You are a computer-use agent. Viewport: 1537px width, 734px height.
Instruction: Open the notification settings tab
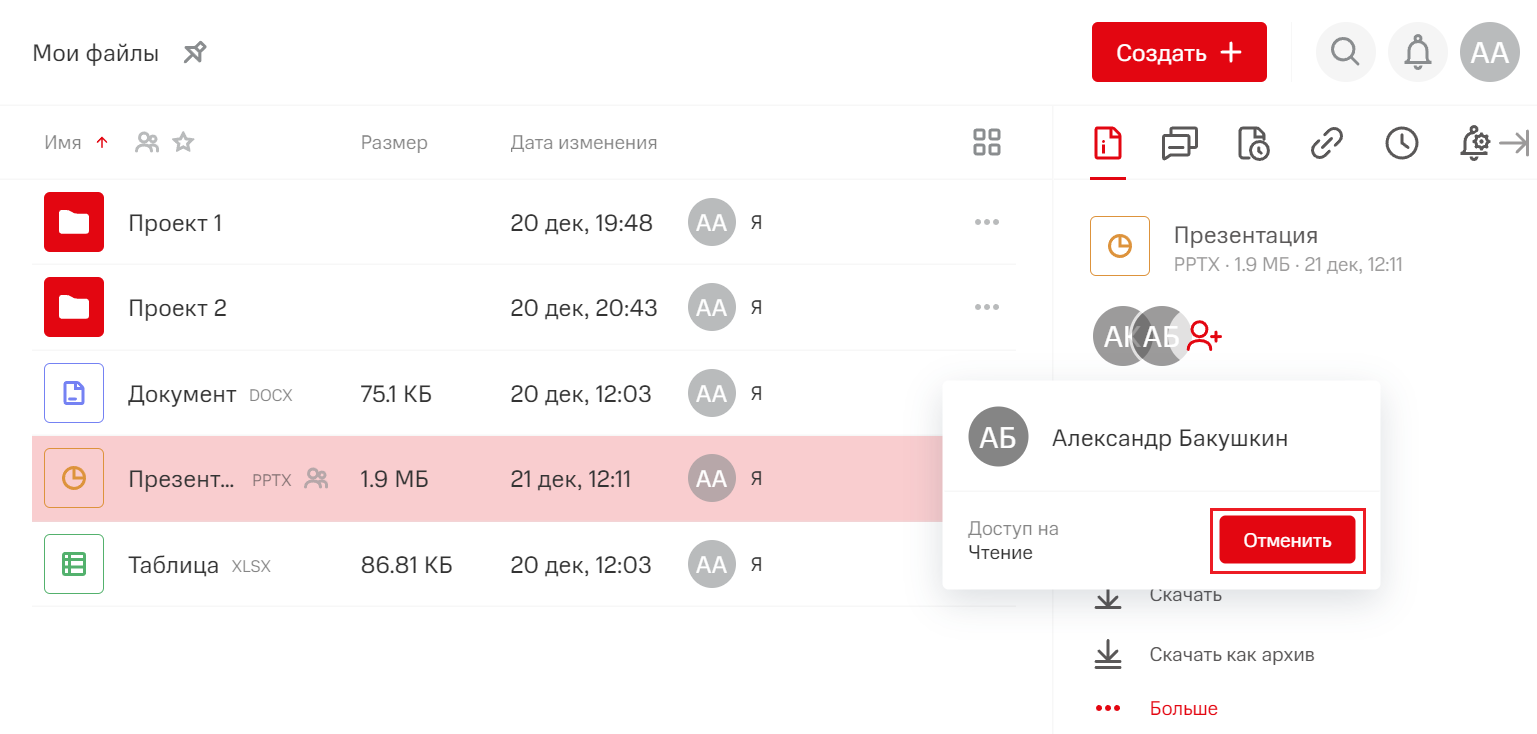click(x=1474, y=144)
